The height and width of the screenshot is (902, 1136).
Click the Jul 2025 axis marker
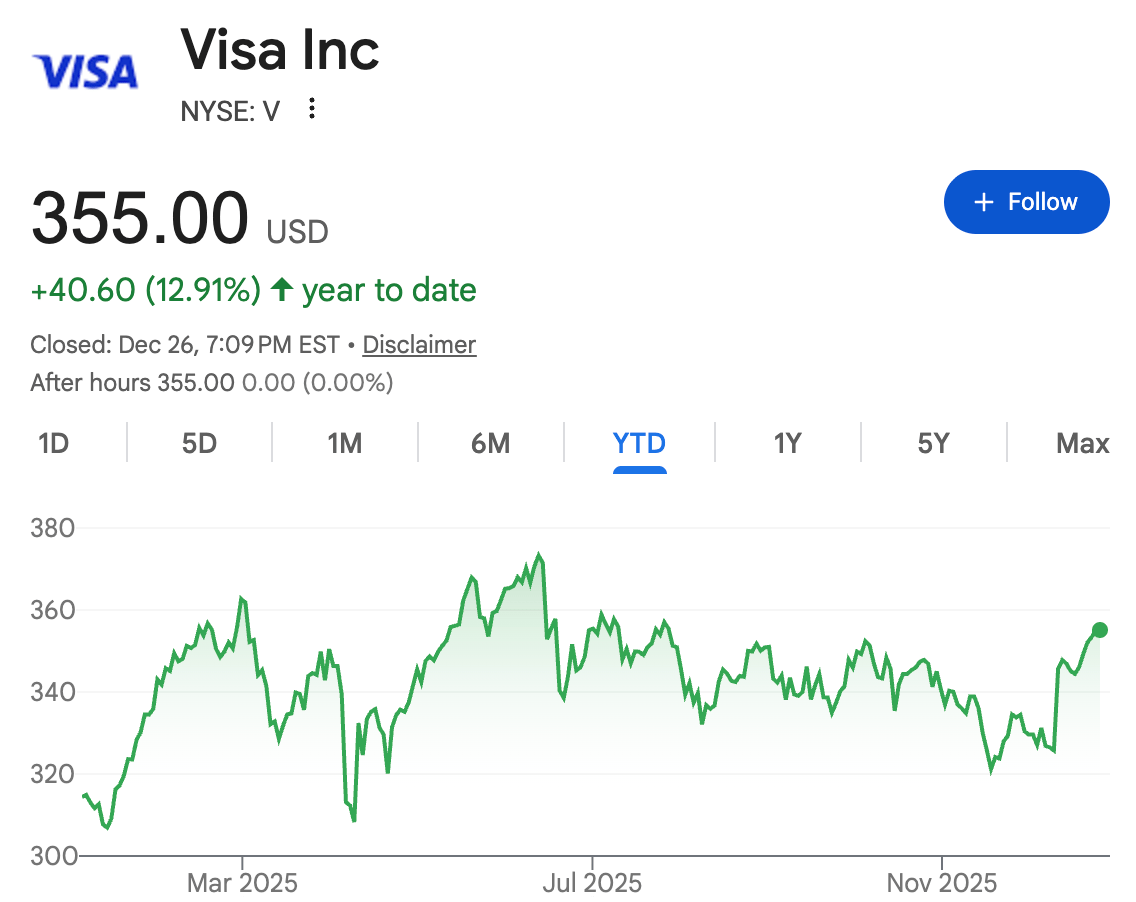[x=592, y=882]
